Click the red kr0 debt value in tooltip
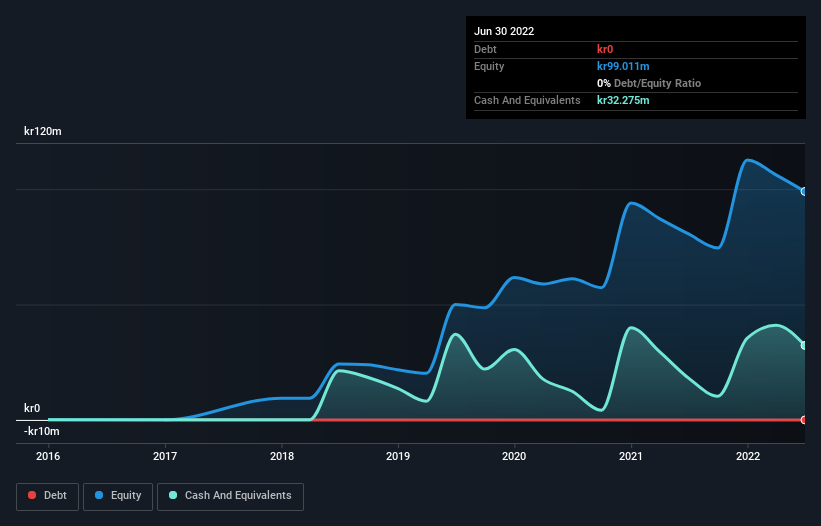Viewport: 821px width, 526px height. (x=605, y=49)
